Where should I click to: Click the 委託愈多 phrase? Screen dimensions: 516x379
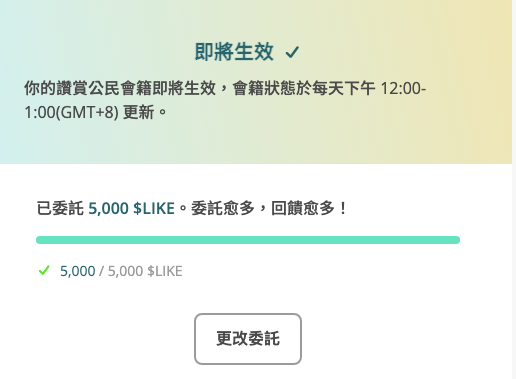point(223,209)
